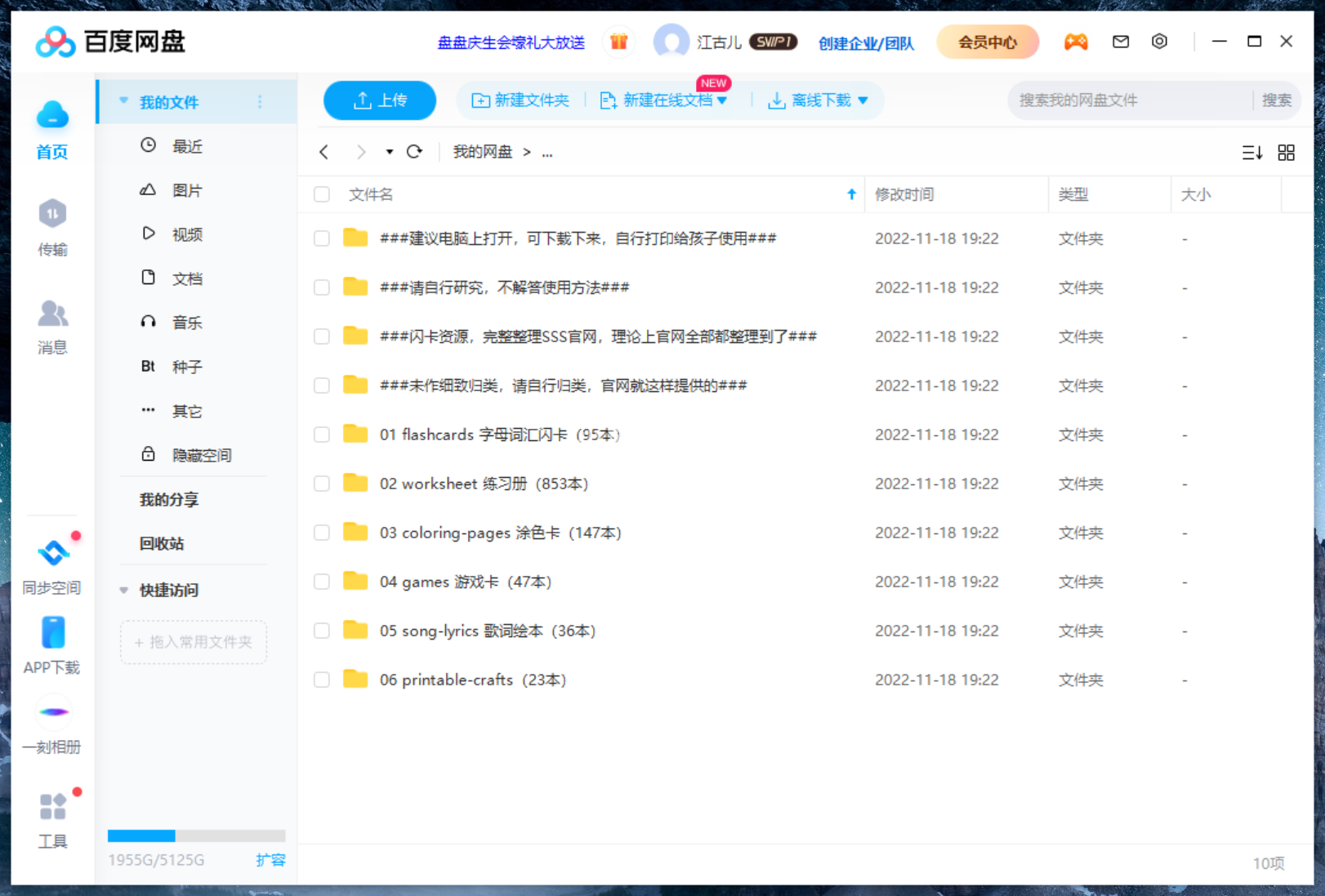The height and width of the screenshot is (896, 1325).
Task: Click the blue 上传 upload button
Action: coord(380,100)
